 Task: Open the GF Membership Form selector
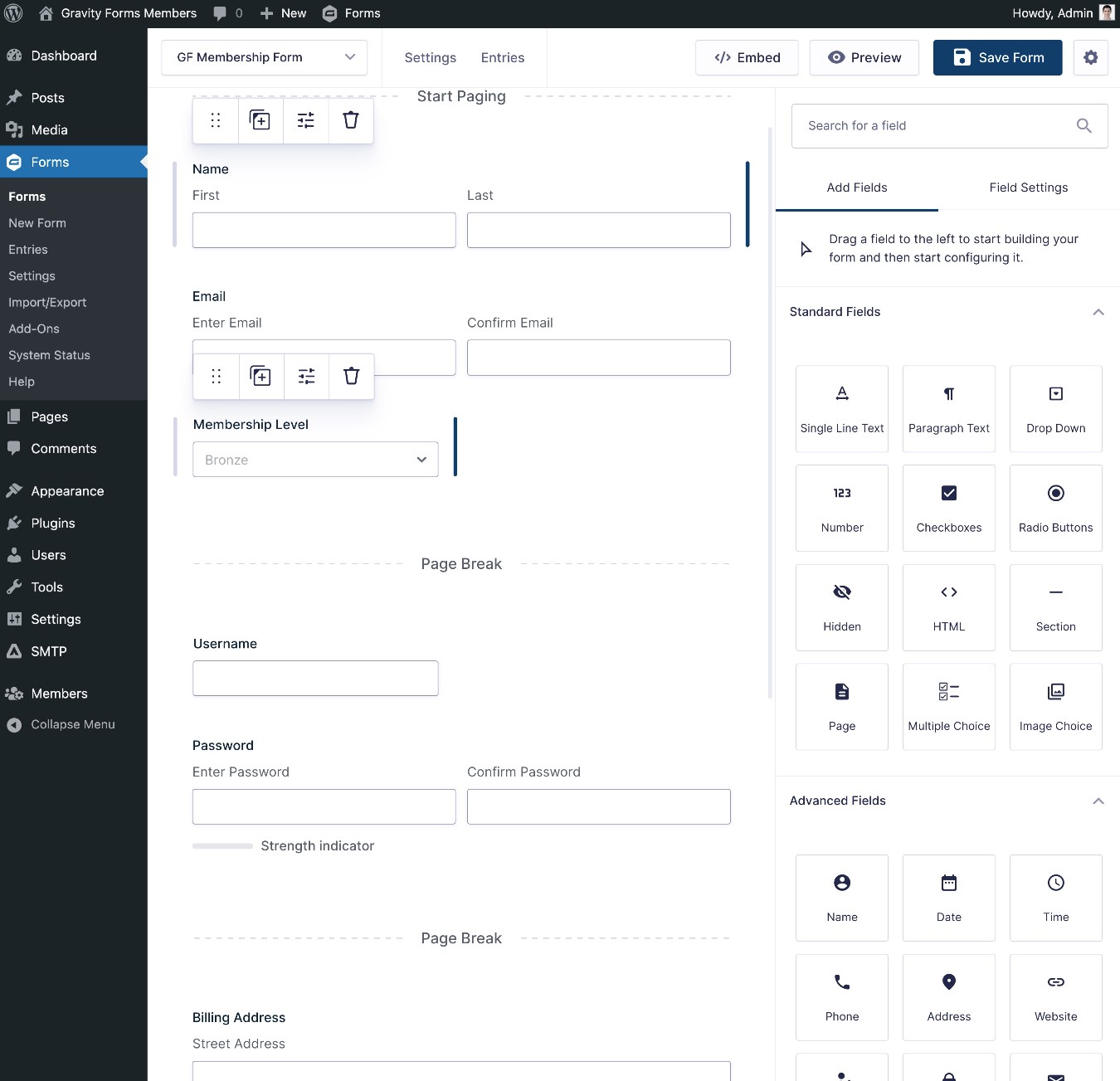264,57
